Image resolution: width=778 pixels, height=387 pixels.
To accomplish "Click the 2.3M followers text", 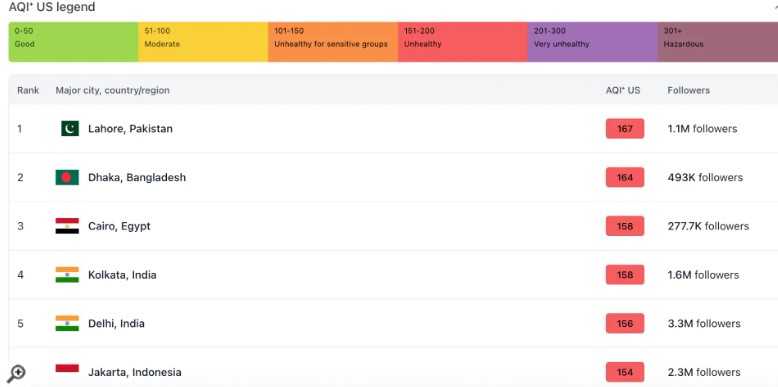I will (x=704, y=372).
